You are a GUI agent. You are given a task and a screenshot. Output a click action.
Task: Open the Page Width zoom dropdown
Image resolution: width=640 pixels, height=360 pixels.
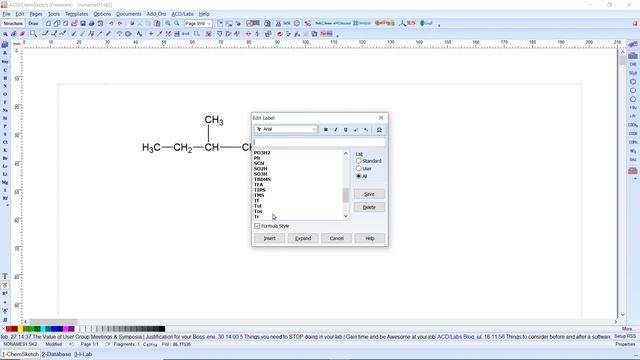(x=209, y=24)
